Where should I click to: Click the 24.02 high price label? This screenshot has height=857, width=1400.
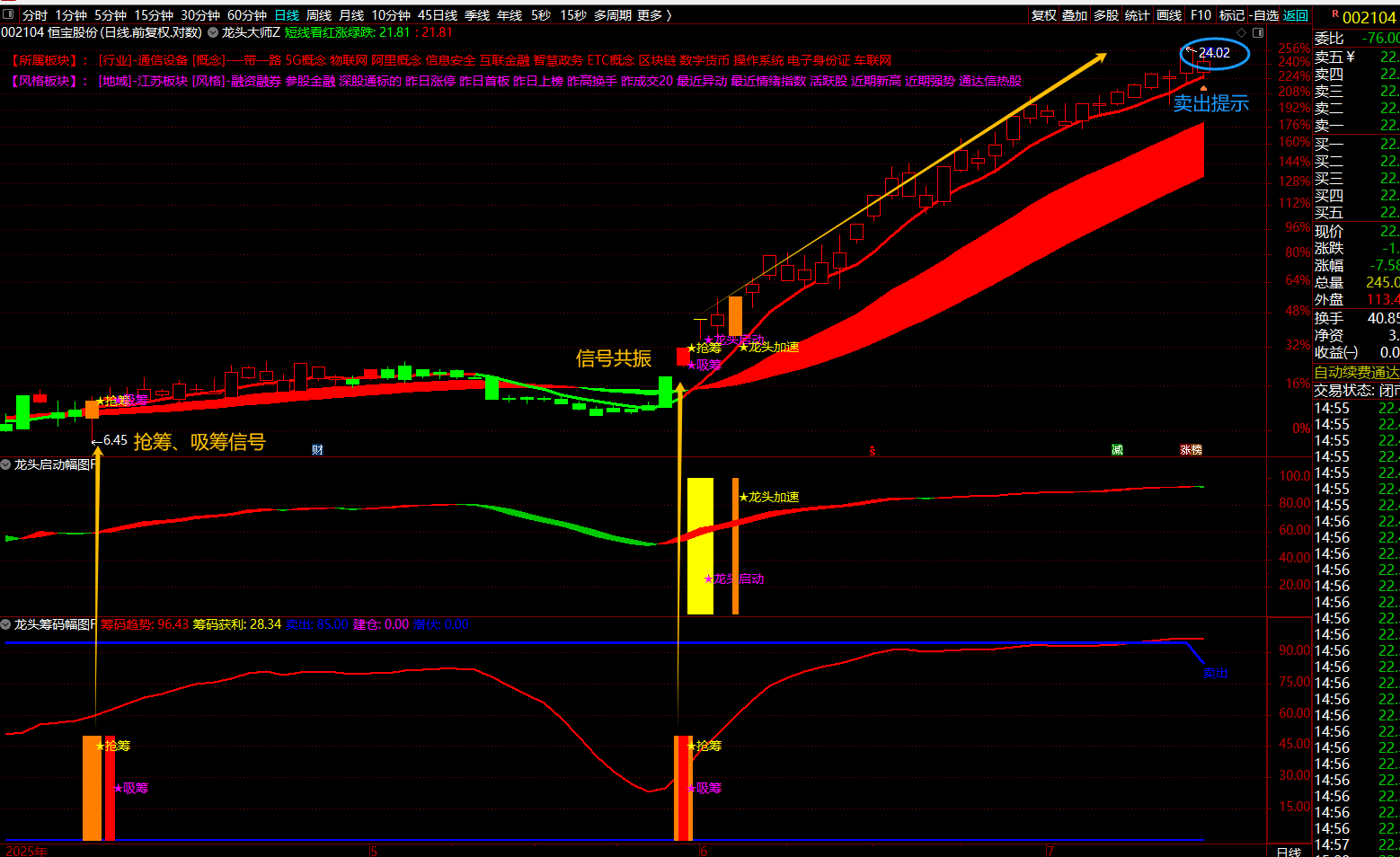tap(1214, 53)
